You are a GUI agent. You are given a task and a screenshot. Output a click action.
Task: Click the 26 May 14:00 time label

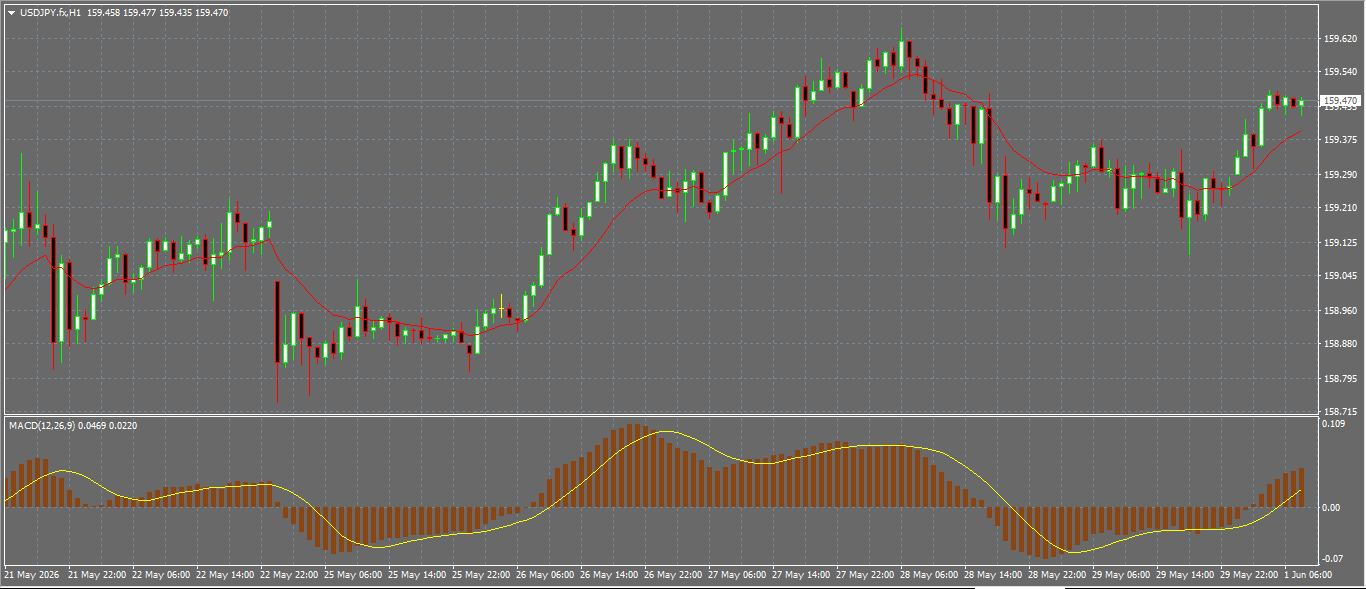[610, 576]
